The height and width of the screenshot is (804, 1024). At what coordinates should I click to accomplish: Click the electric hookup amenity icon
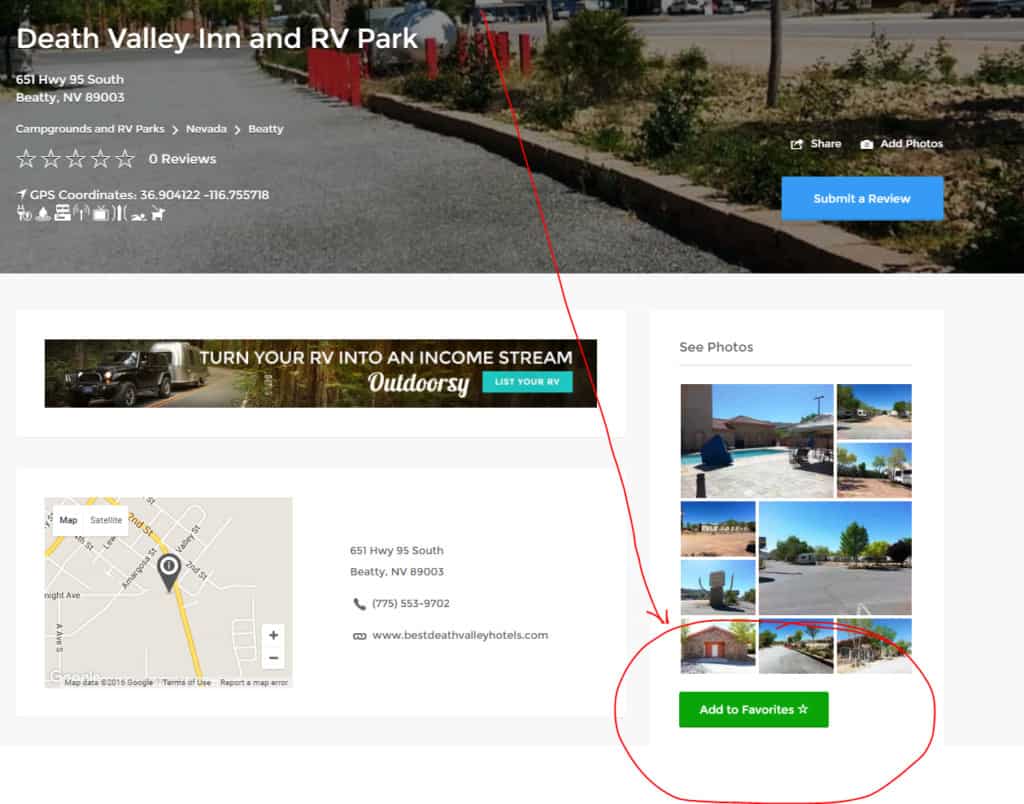click(24, 214)
